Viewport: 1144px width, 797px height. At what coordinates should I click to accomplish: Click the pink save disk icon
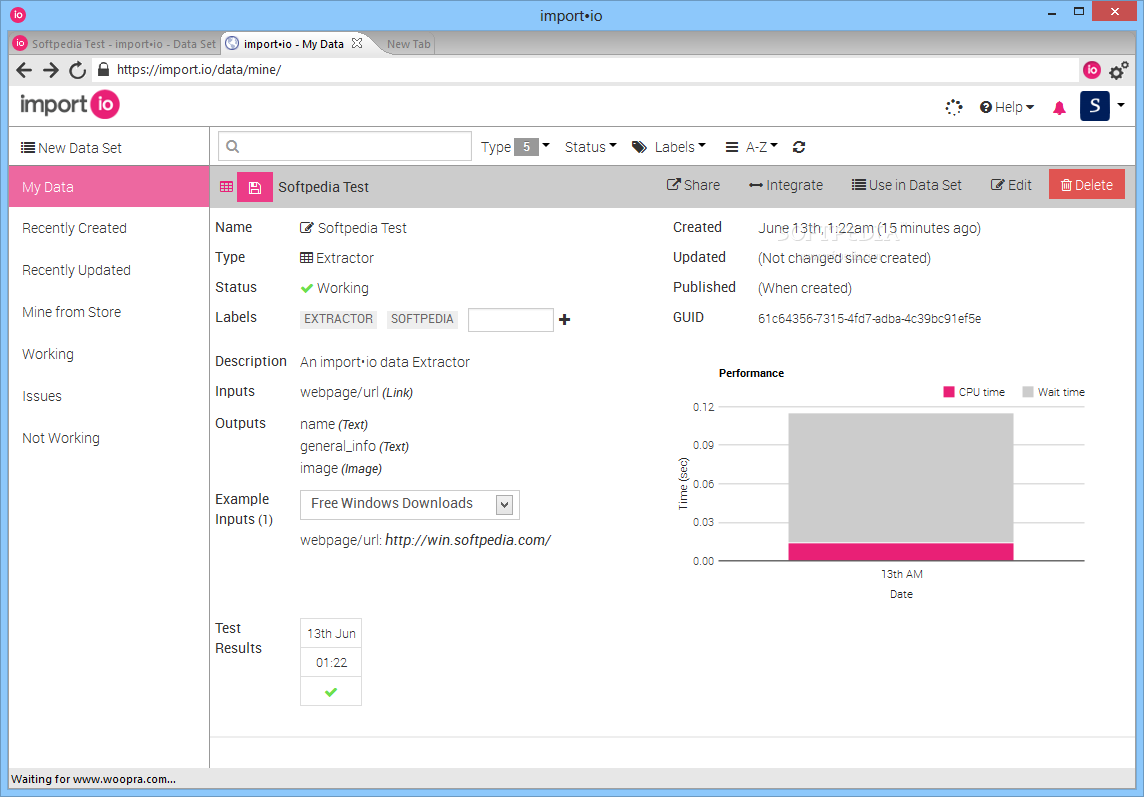[255, 187]
